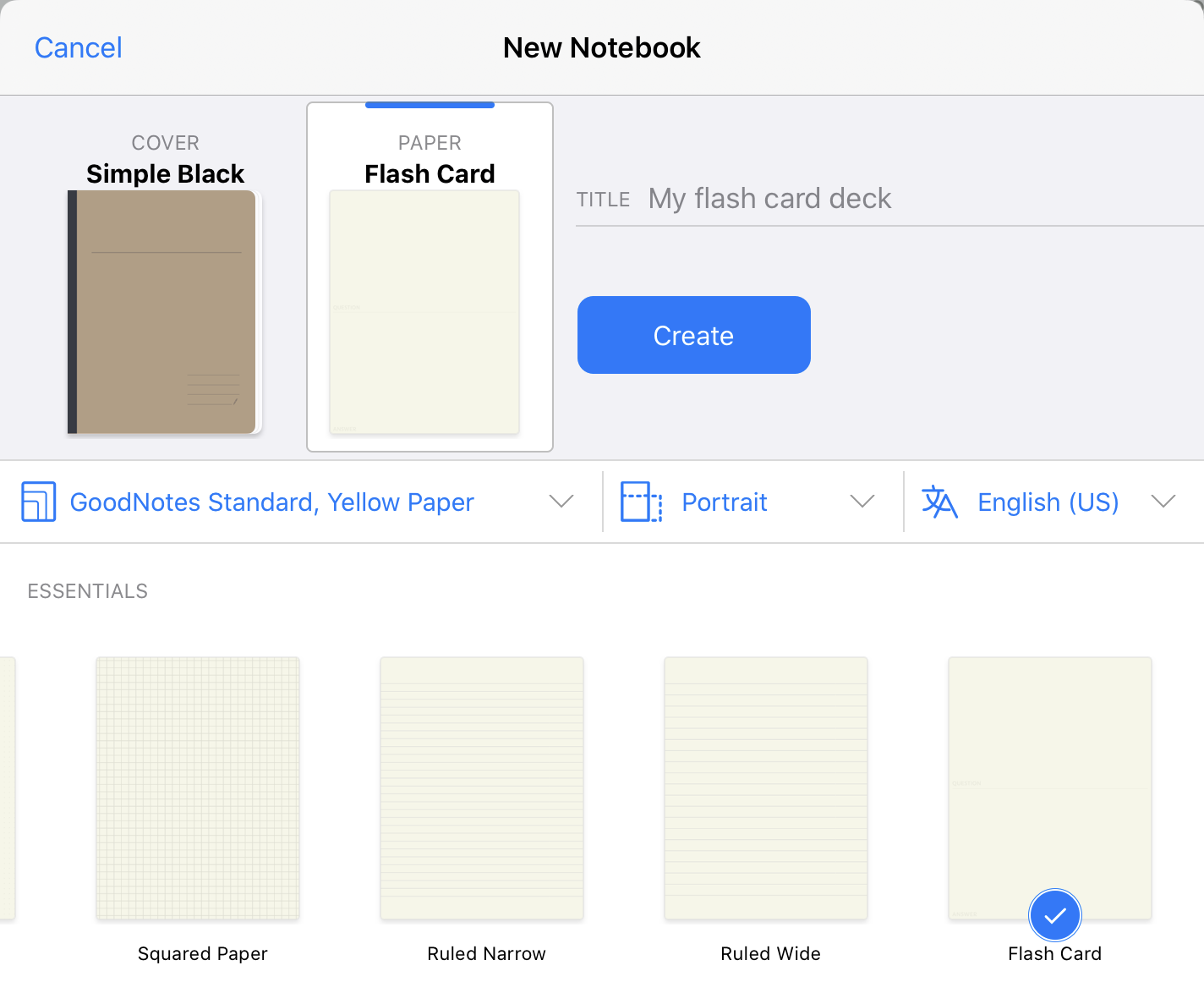
Task: Choose the Flash Card template thumbnail
Action: pyautogui.click(x=1050, y=788)
